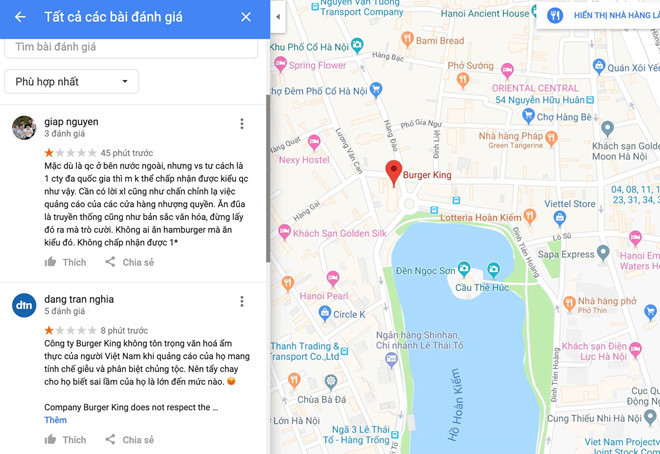This screenshot has width=660, height=454.
Task: Collapse the side panel with arrow tab
Action: [278, 17]
